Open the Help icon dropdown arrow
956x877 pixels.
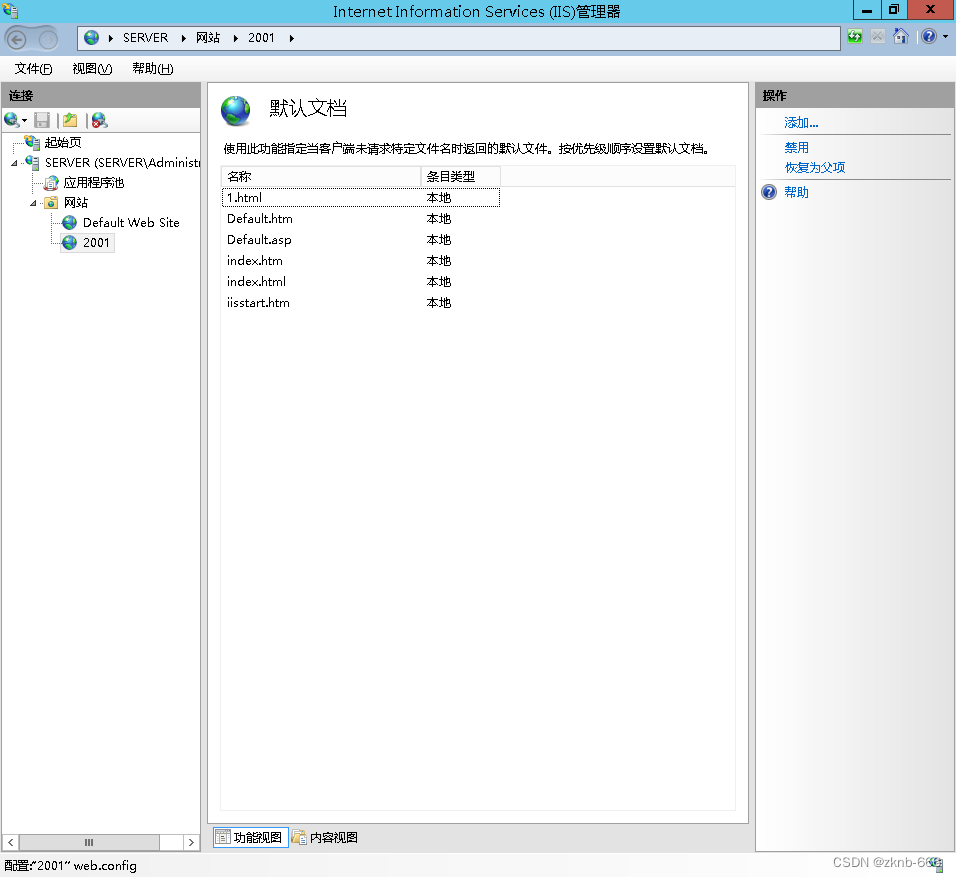point(945,37)
